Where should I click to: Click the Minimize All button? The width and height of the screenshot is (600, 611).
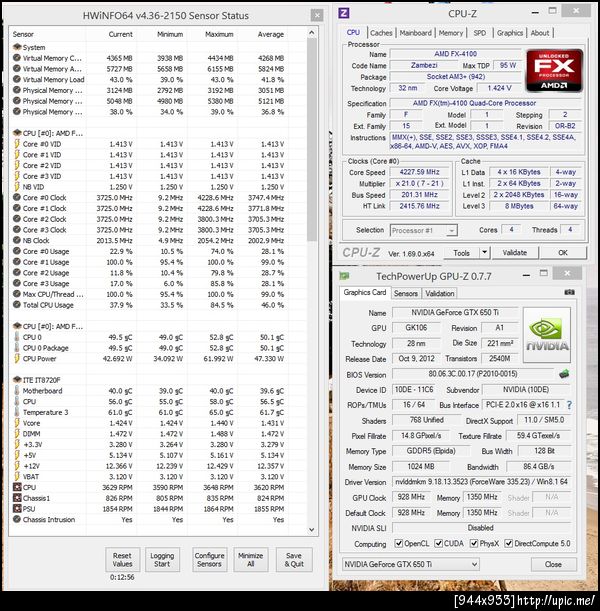click(251, 560)
